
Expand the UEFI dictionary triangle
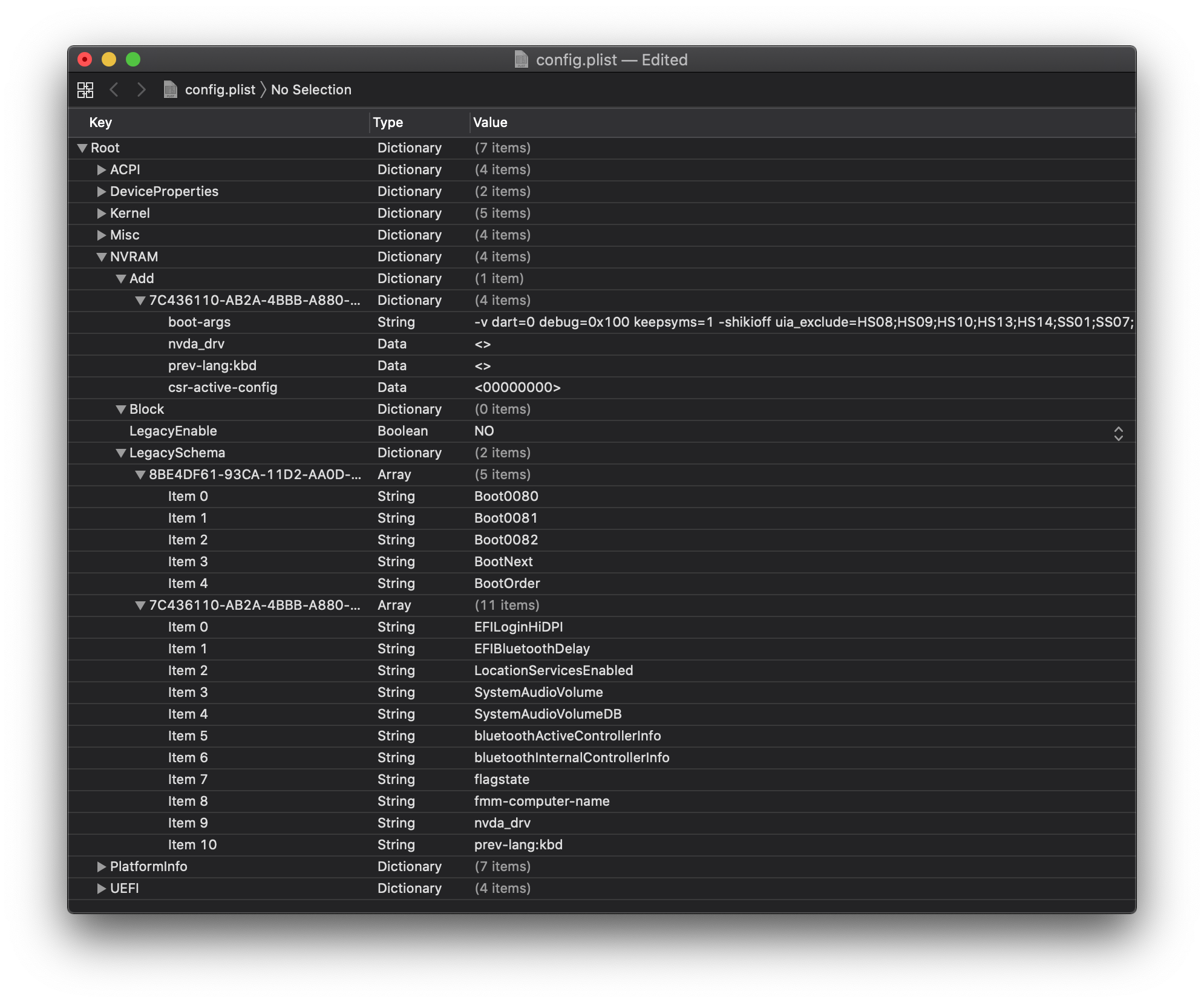point(102,889)
